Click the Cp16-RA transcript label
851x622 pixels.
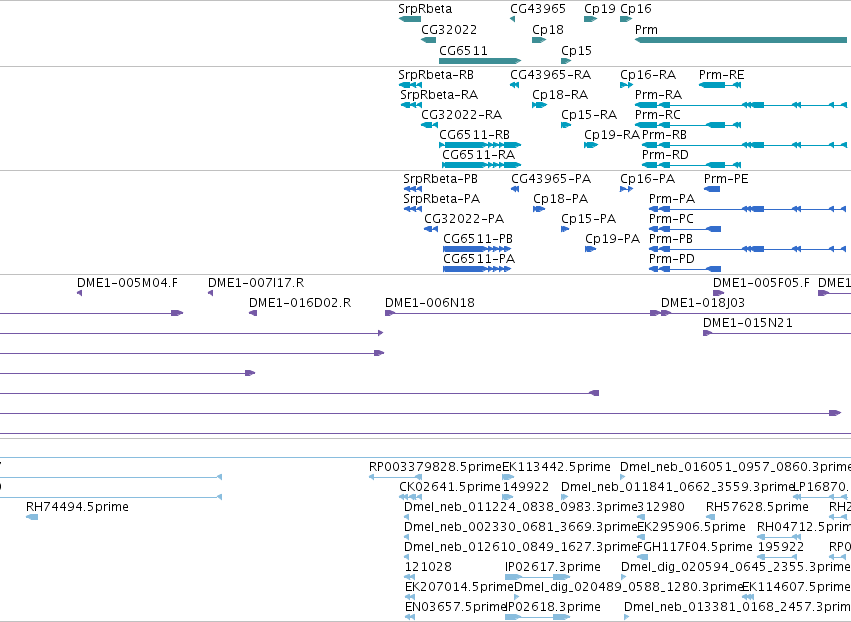(x=648, y=74)
